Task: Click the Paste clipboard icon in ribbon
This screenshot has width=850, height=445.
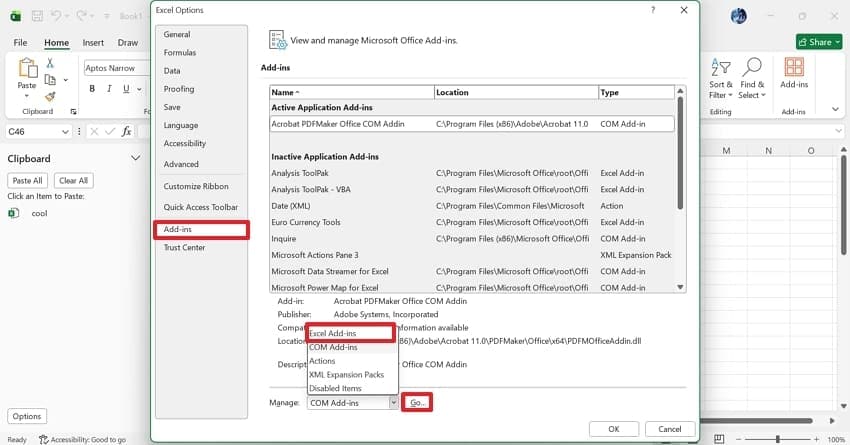Action: [x=27, y=69]
